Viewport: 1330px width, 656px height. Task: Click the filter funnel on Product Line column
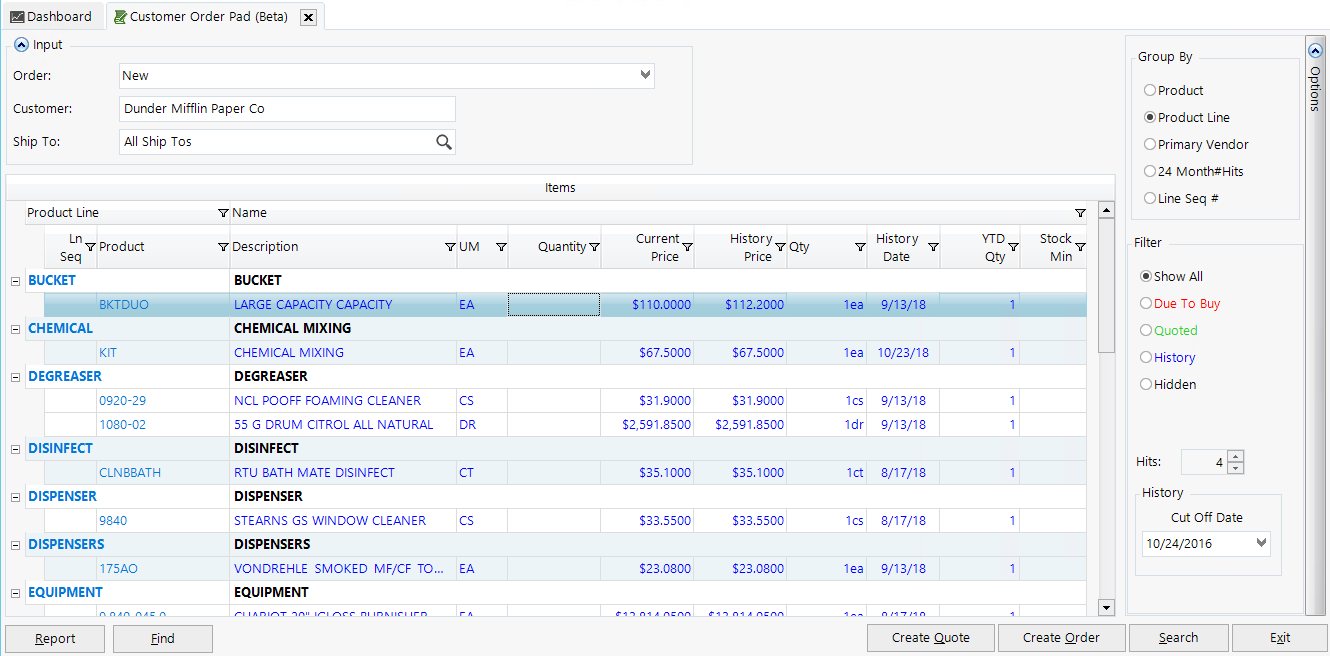click(x=222, y=213)
